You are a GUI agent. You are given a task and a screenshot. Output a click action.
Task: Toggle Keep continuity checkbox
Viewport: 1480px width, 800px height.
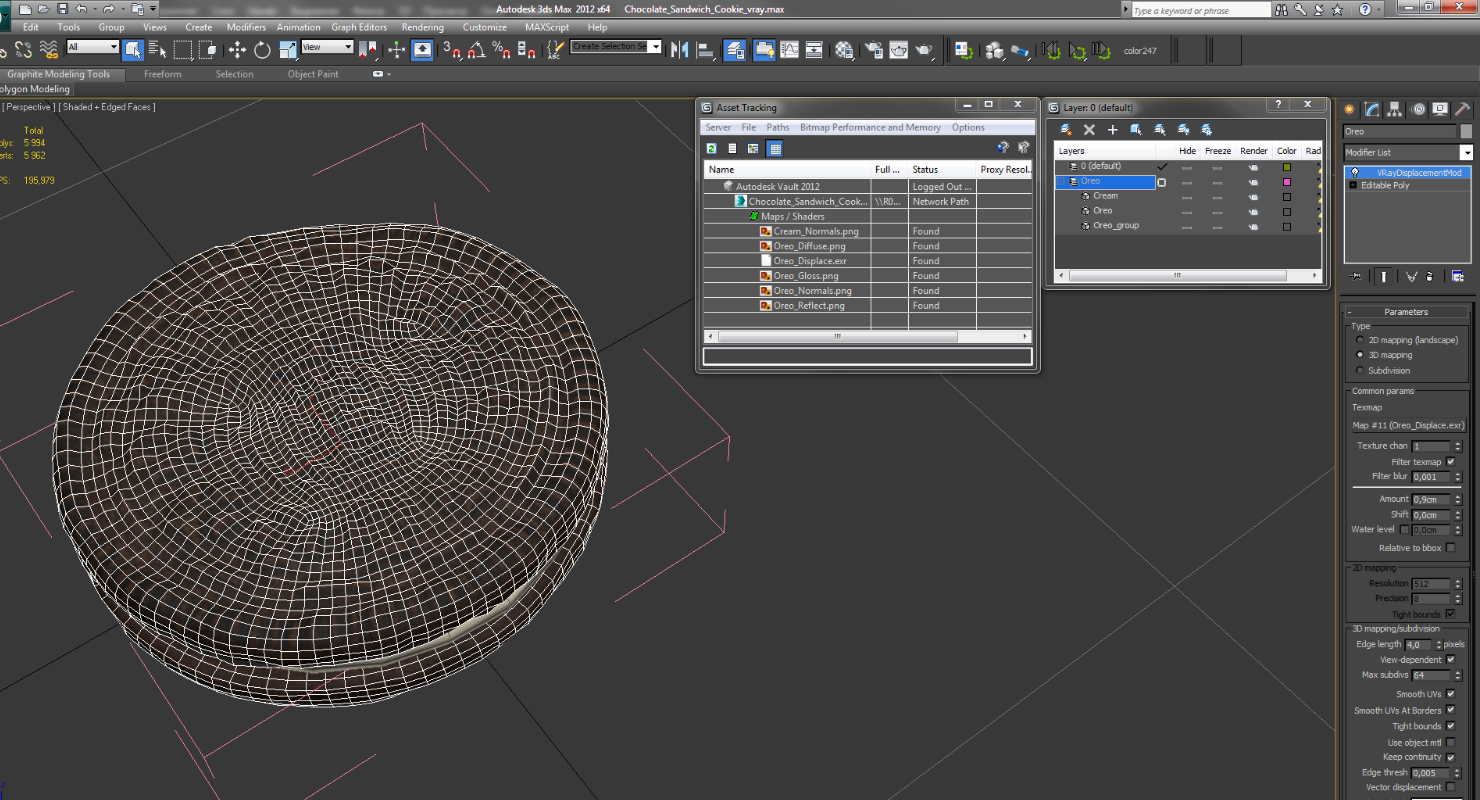pos(1451,757)
